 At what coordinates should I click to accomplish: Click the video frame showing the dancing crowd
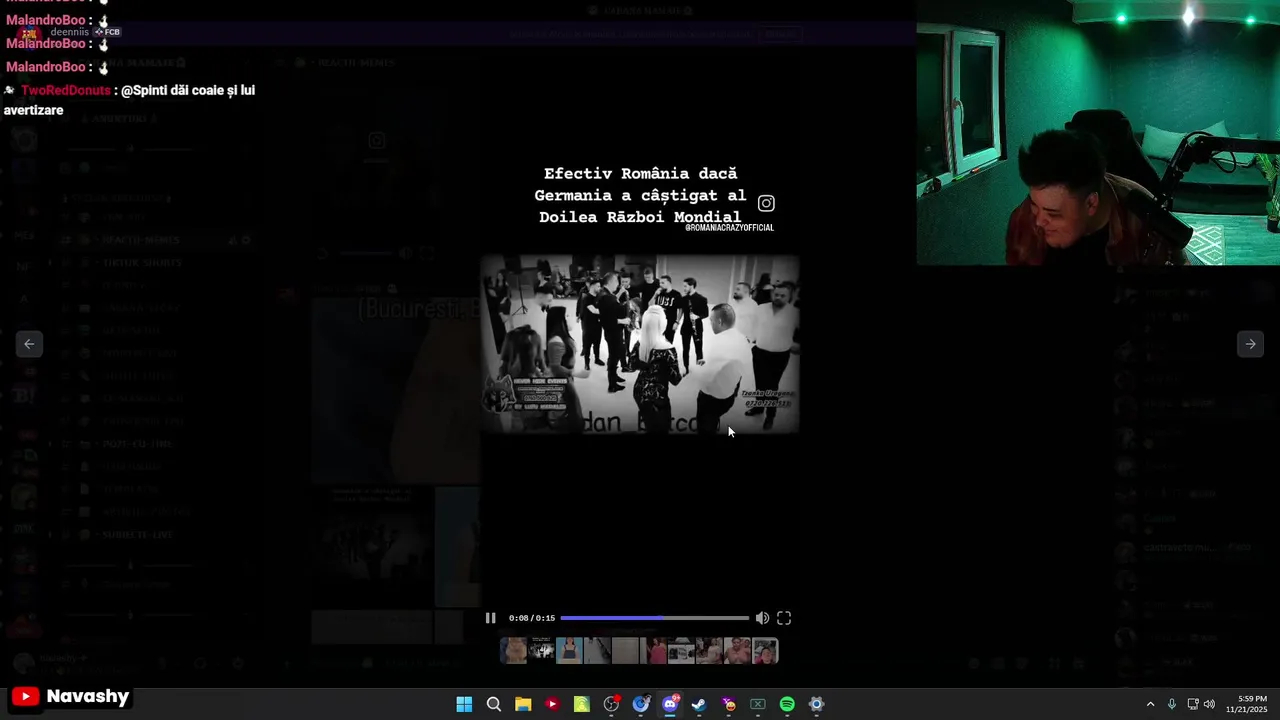click(x=640, y=344)
